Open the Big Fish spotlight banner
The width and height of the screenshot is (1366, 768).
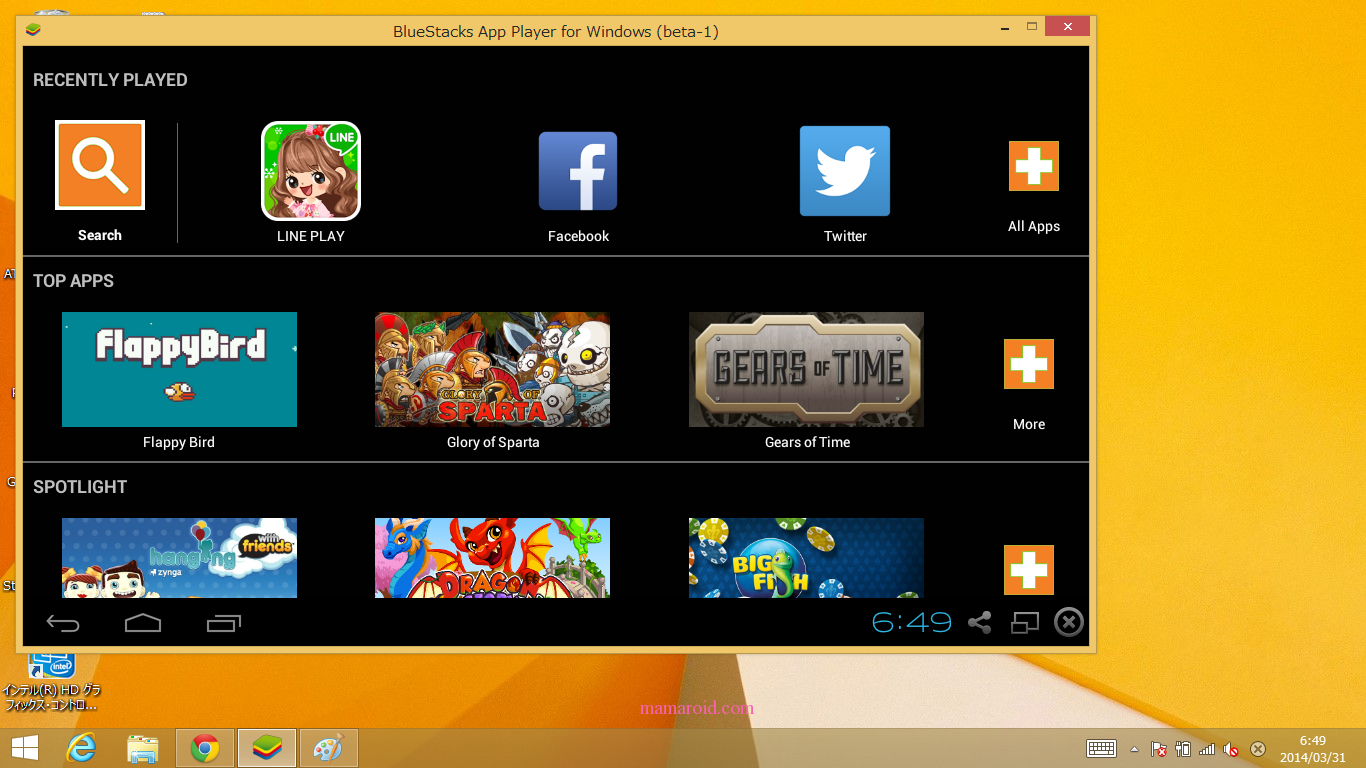(806, 558)
